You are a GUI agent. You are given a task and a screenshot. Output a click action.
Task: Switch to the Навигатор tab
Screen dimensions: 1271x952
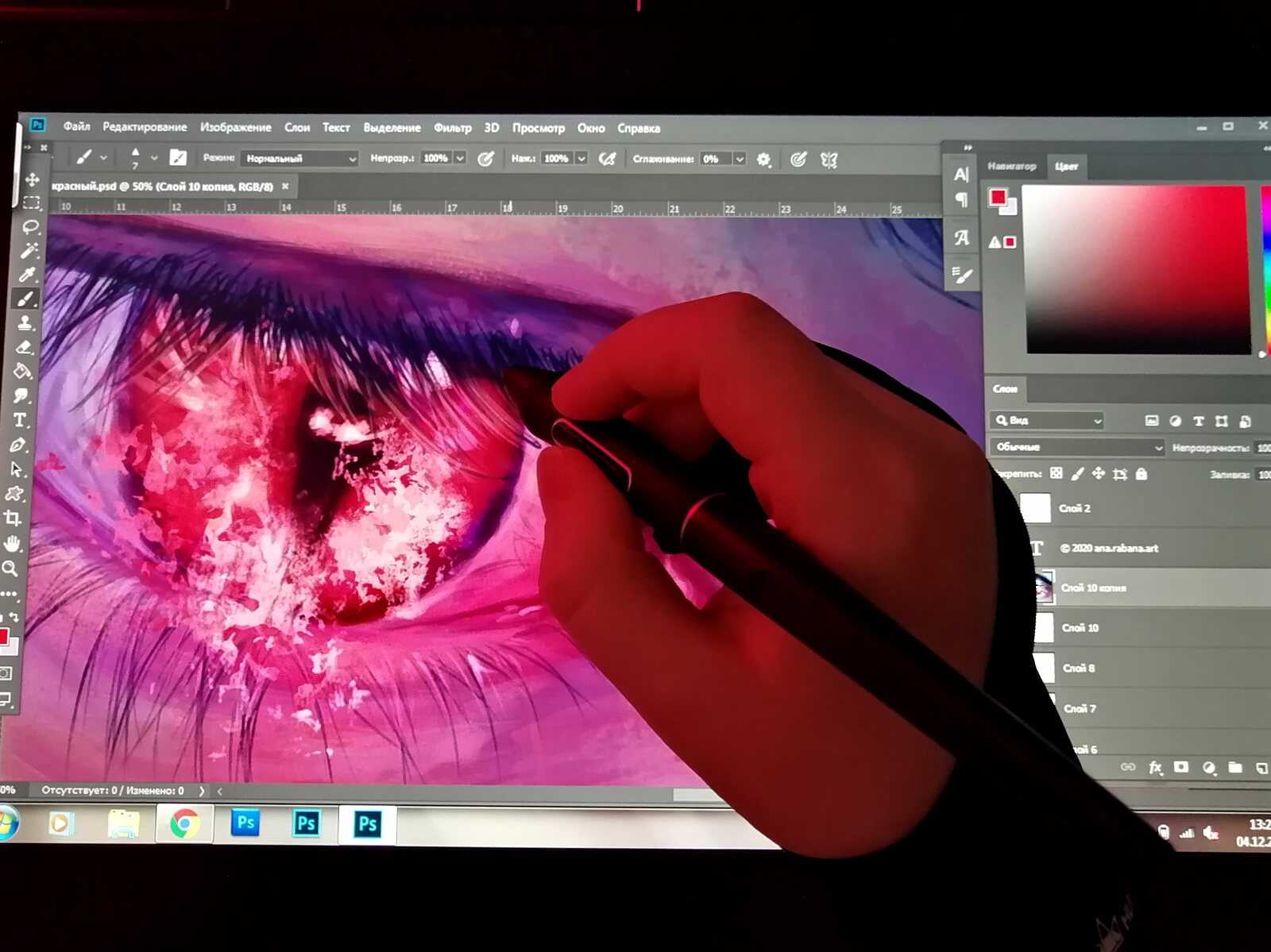pyautogui.click(x=1011, y=166)
